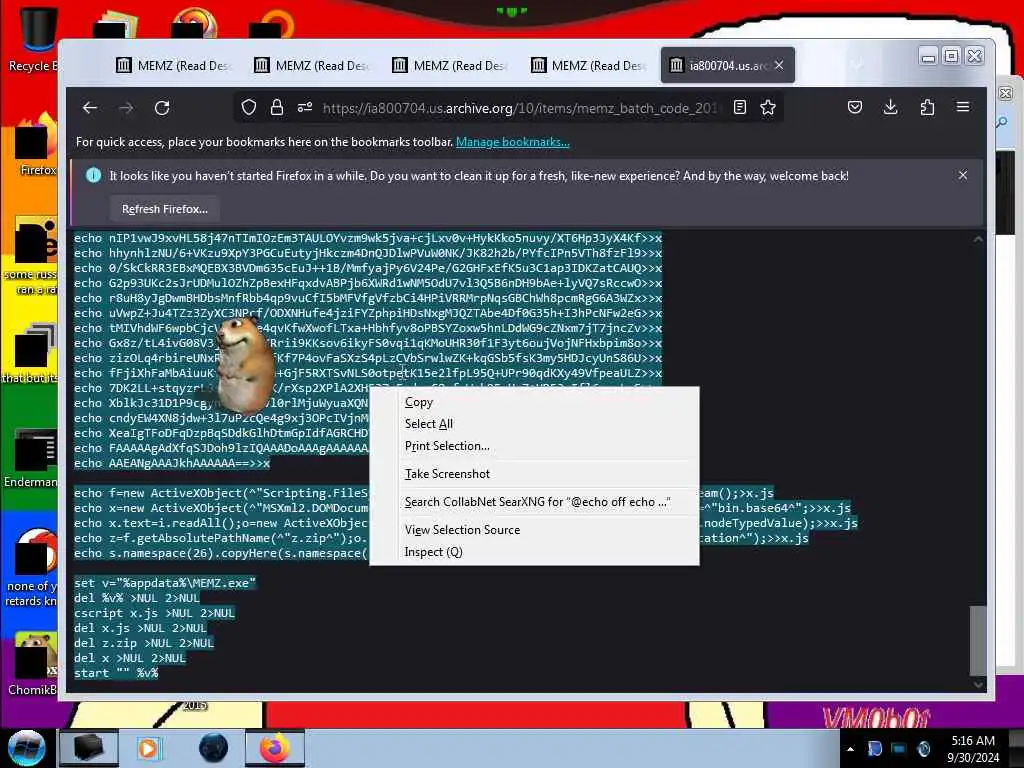This screenshot has height=768, width=1024.
Task: Switch to the fourth MEMZ tab
Action: [x=587, y=65]
